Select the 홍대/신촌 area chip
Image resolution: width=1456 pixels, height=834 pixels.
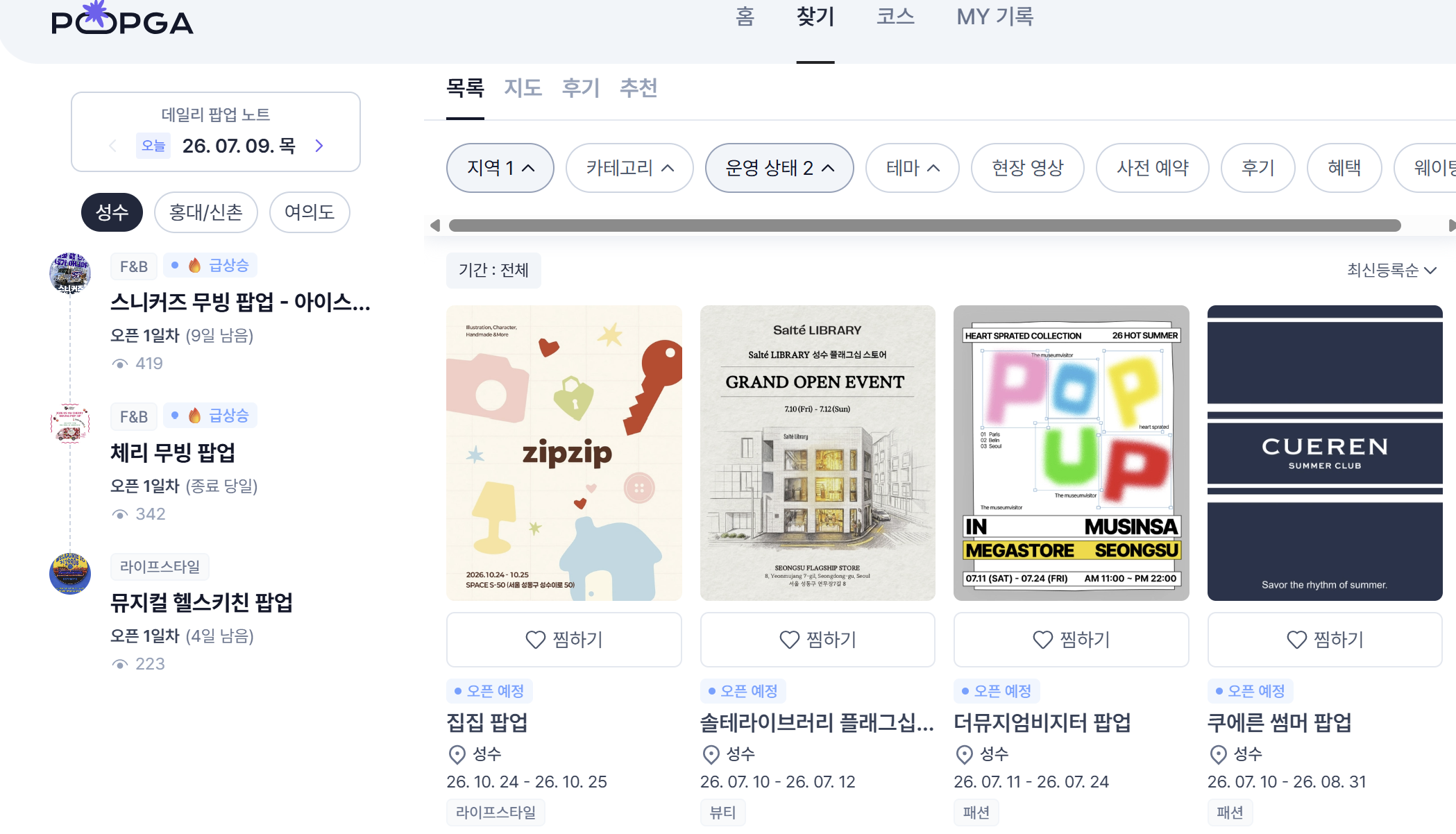point(206,212)
